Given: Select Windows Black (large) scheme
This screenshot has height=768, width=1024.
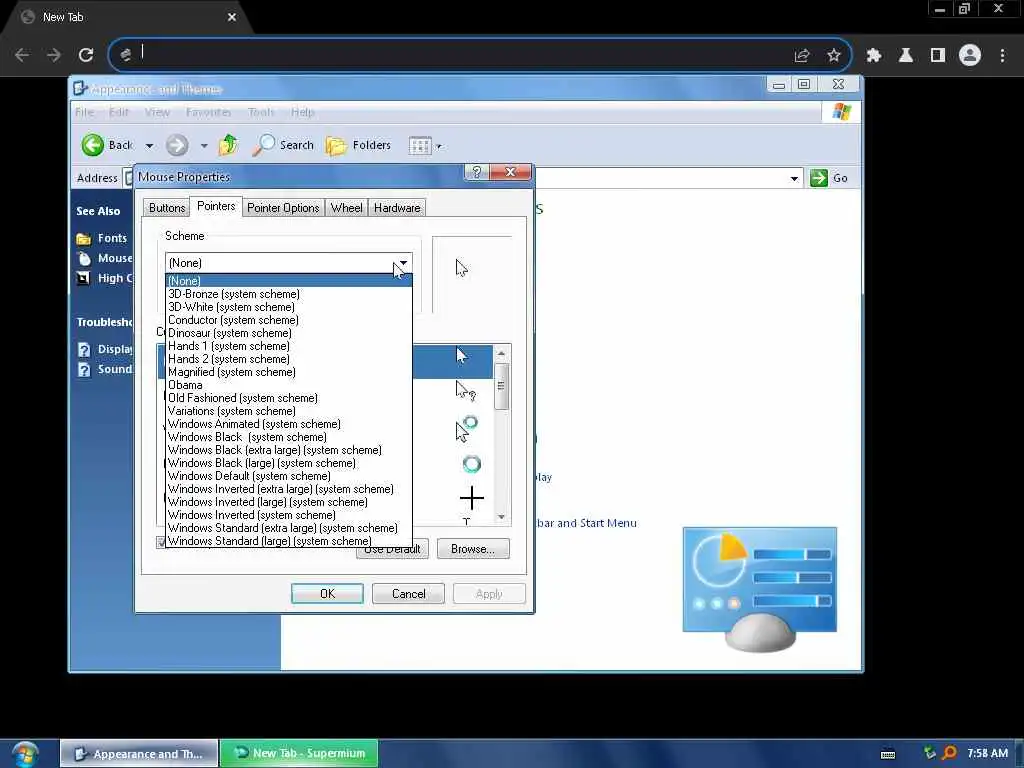Looking at the screenshot, I should coord(288,464).
